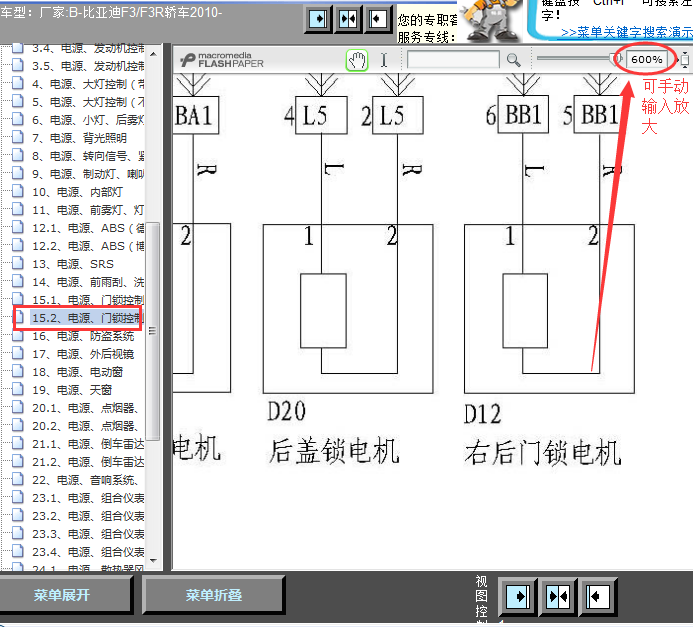Open tree item 20.2、电源、点烟器
Image resolution: width=693 pixels, height=627 pixels.
coord(85,426)
